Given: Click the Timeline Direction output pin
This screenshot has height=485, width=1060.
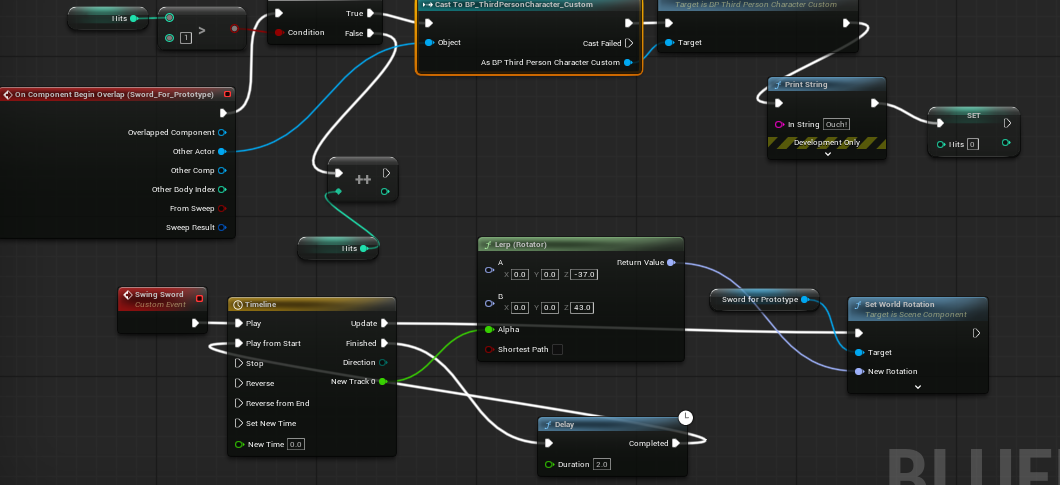Looking at the screenshot, I should tap(383, 363).
